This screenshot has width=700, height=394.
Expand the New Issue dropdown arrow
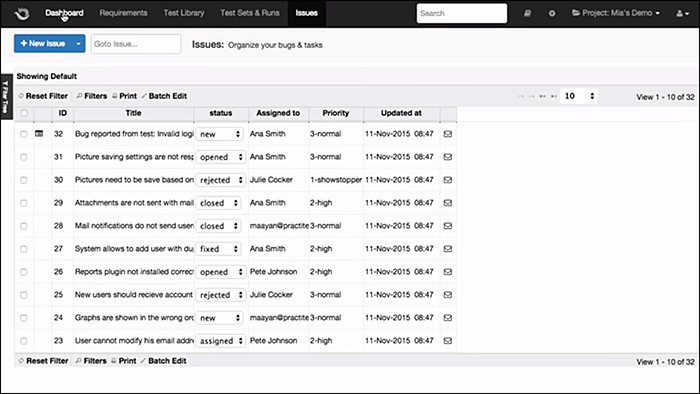(x=78, y=44)
